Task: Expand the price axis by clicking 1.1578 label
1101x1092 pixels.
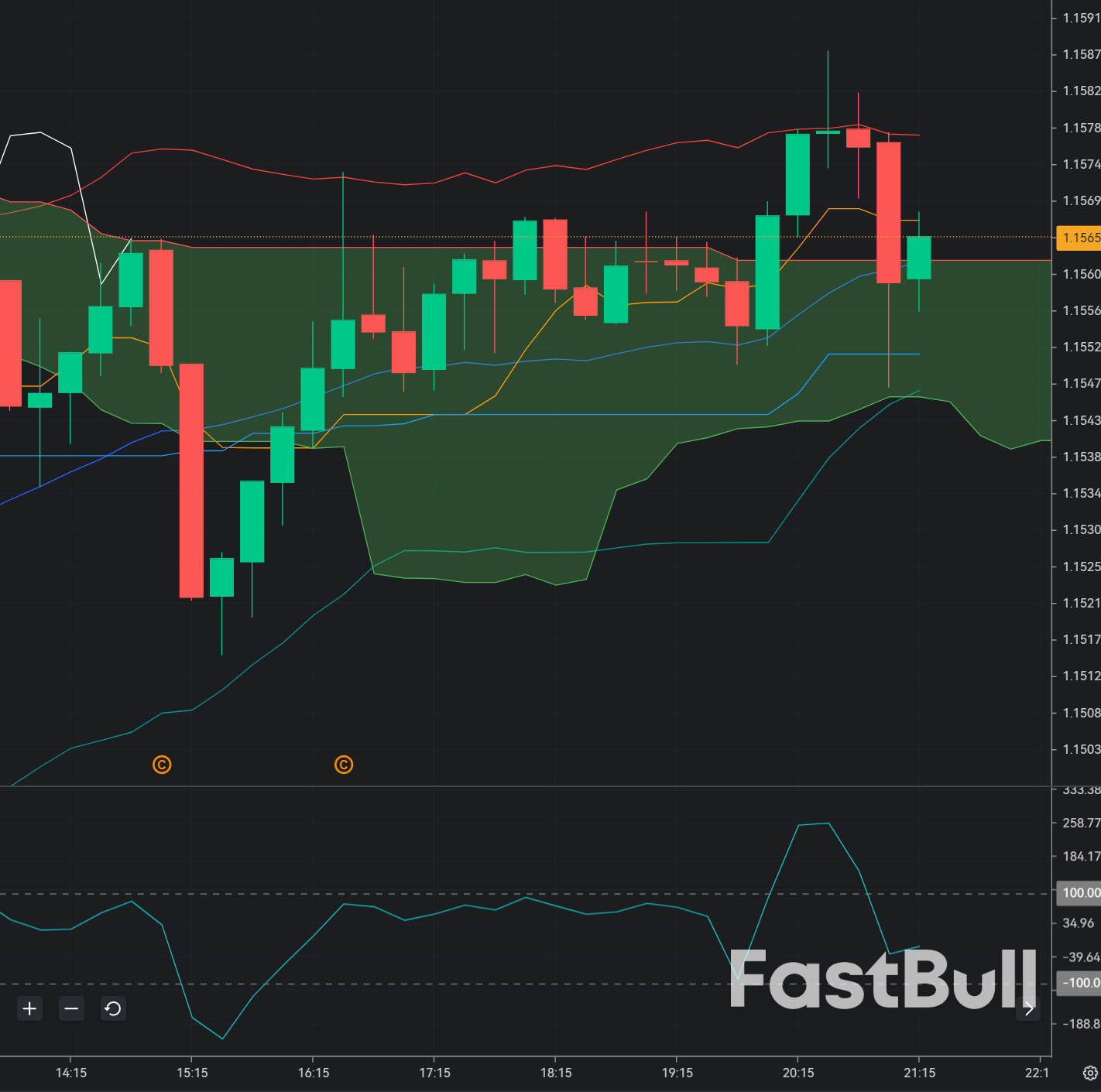Action: (x=1079, y=126)
